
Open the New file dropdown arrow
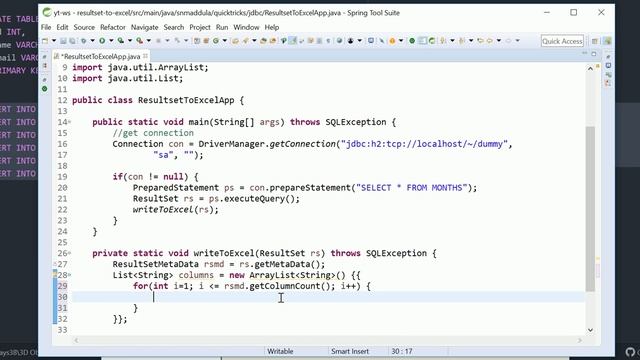pyautogui.click(x=54, y=41)
